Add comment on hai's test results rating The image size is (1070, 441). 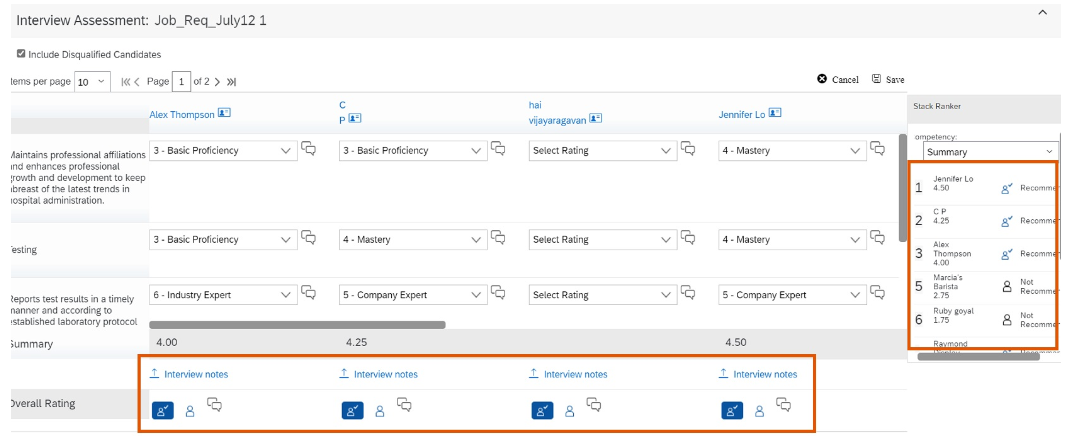pos(688,293)
